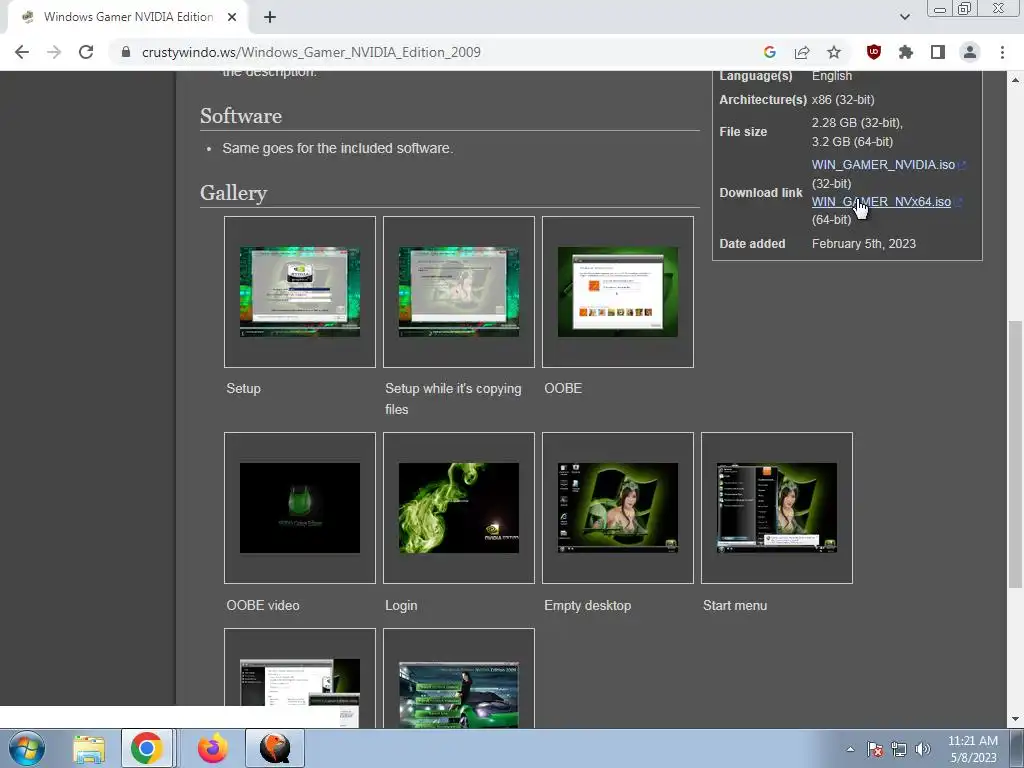Screen dimensions: 1024x768
Task: Click the scrollbar down arrow
Action: coord(1015,719)
